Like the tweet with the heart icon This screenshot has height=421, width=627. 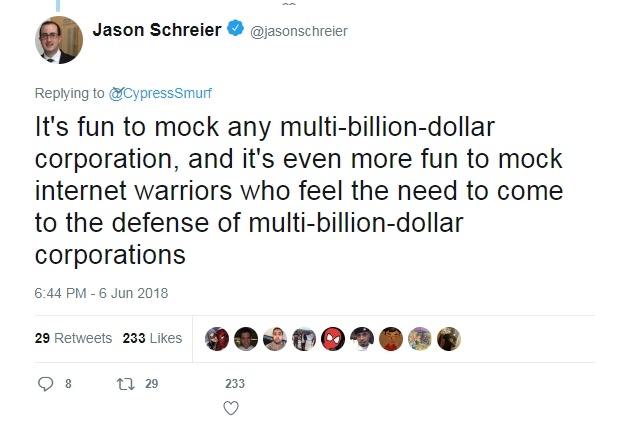click(231, 407)
